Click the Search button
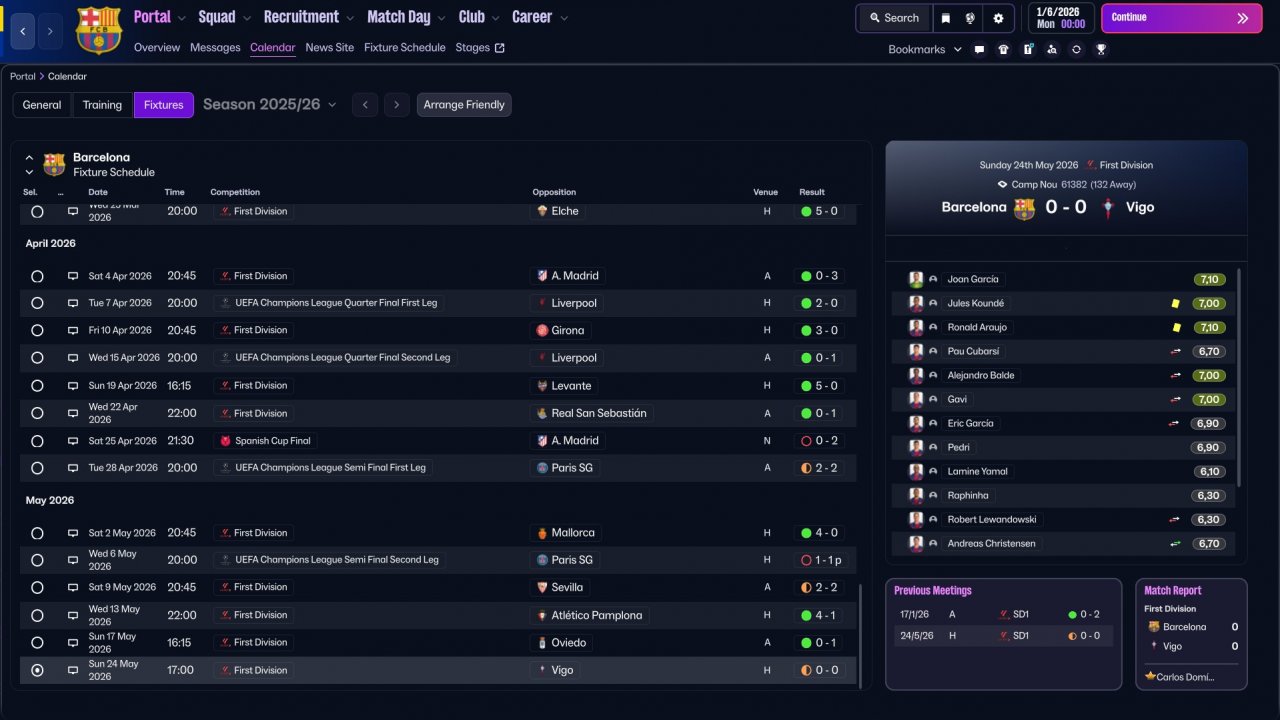Image resolution: width=1280 pixels, height=720 pixels. (894, 18)
